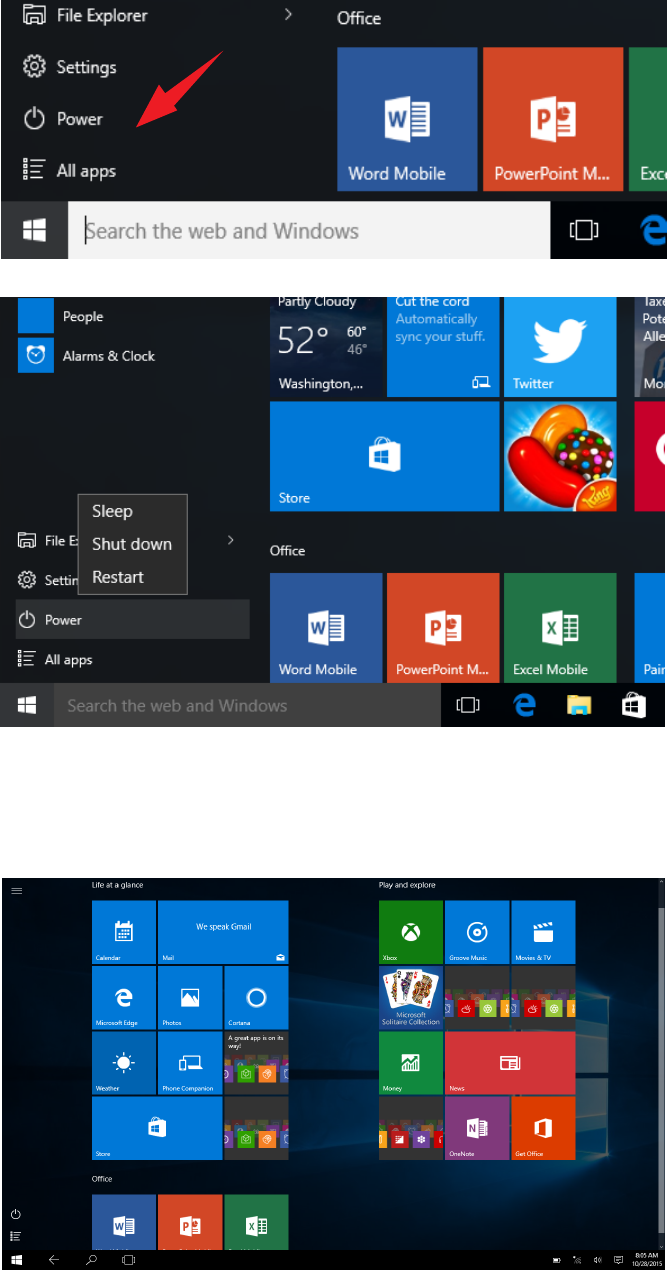
Task: Open the Microsoft Edge tile
Action: [x=124, y=997]
